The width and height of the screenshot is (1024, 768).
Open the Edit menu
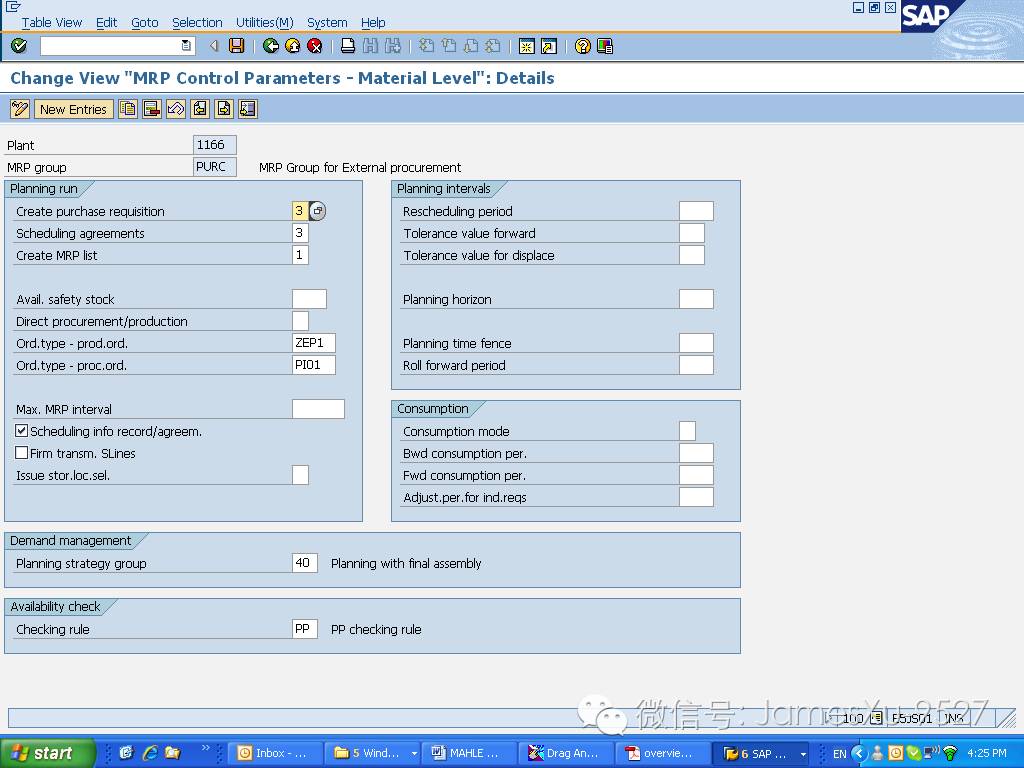point(106,23)
